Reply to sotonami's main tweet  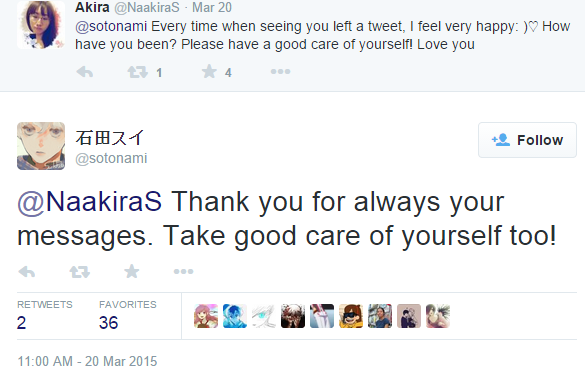(27, 272)
